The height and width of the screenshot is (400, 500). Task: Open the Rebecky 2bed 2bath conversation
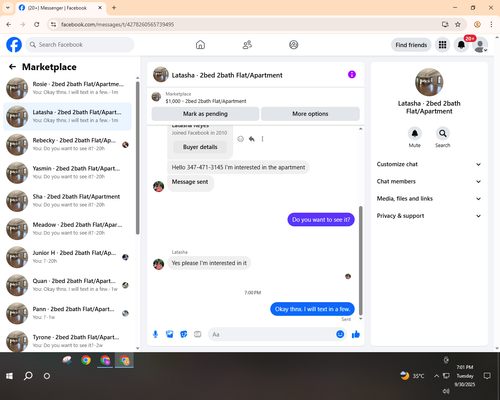click(67, 144)
